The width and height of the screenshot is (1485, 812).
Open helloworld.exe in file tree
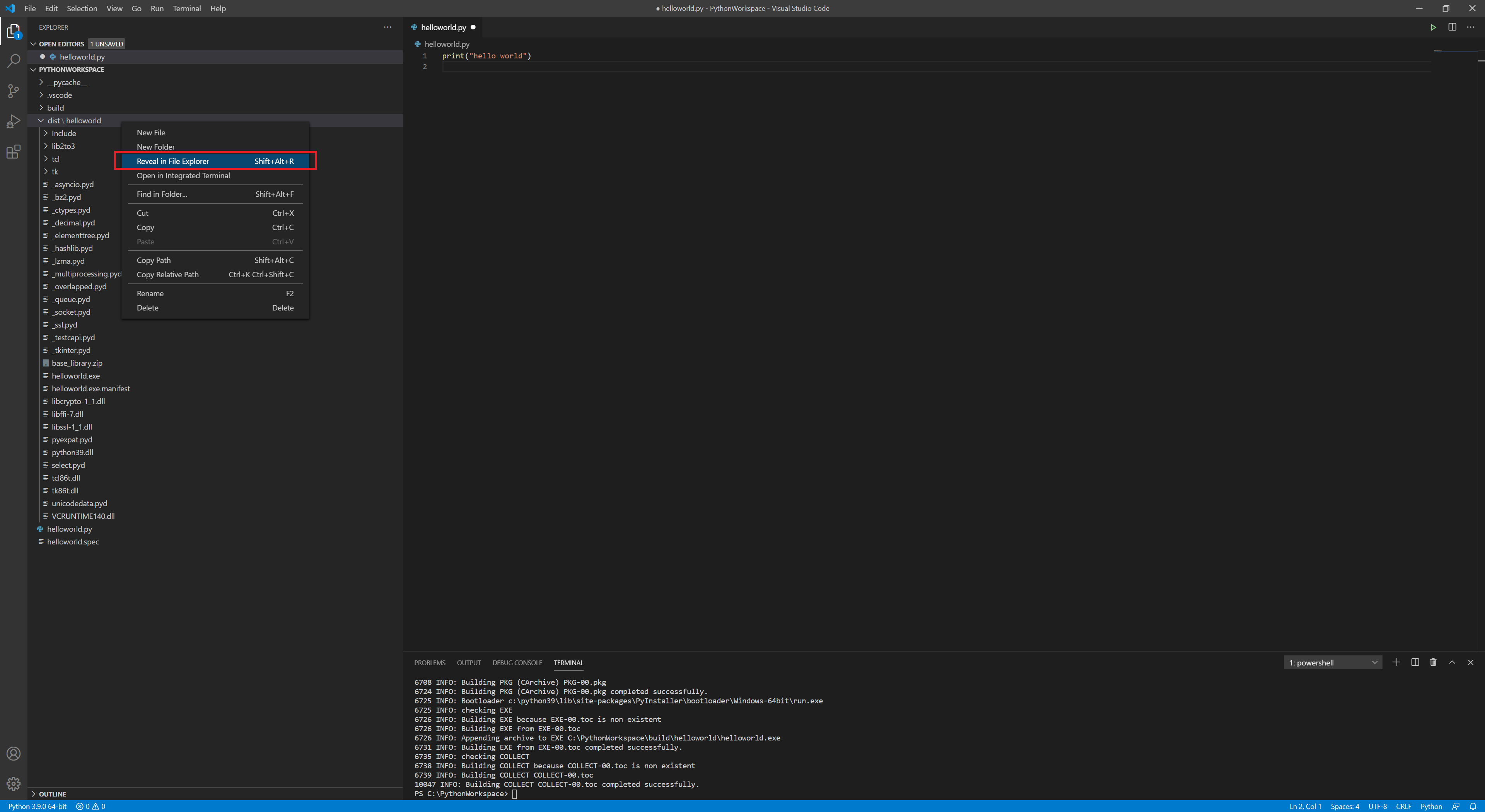(x=75, y=376)
